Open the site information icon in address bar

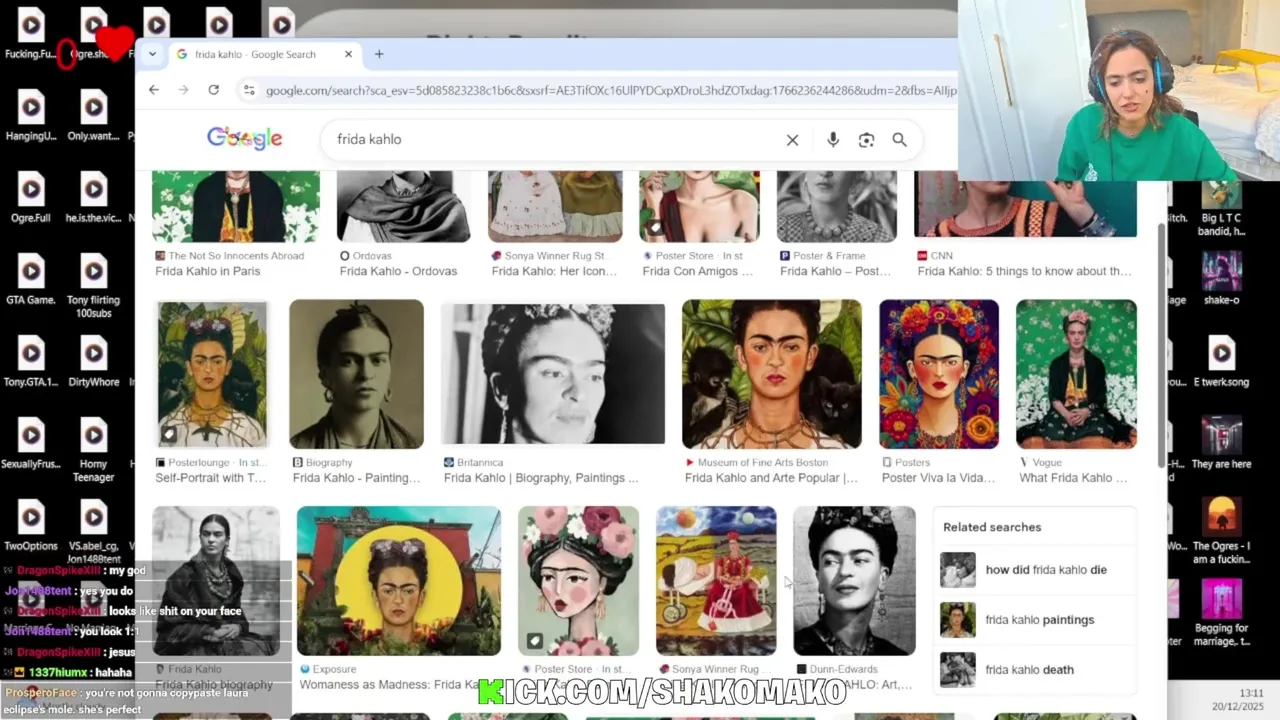click(249, 90)
